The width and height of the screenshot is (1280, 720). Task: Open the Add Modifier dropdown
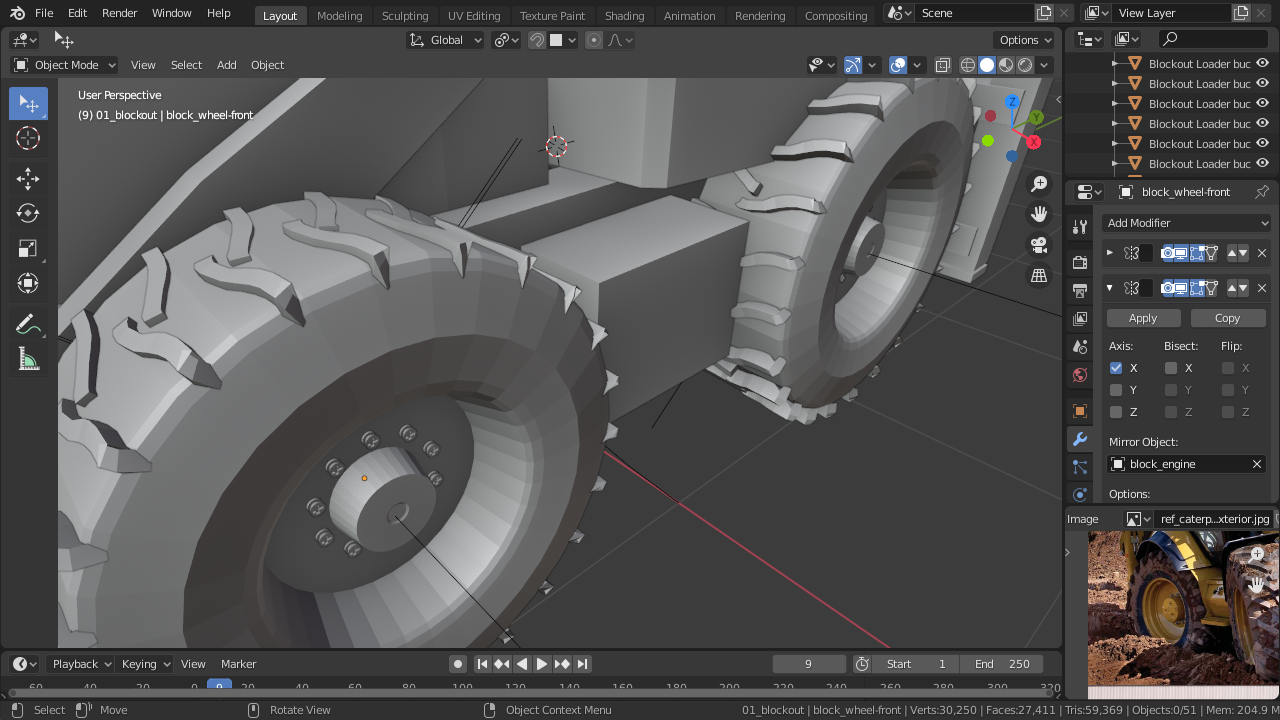pyautogui.click(x=1187, y=223)
